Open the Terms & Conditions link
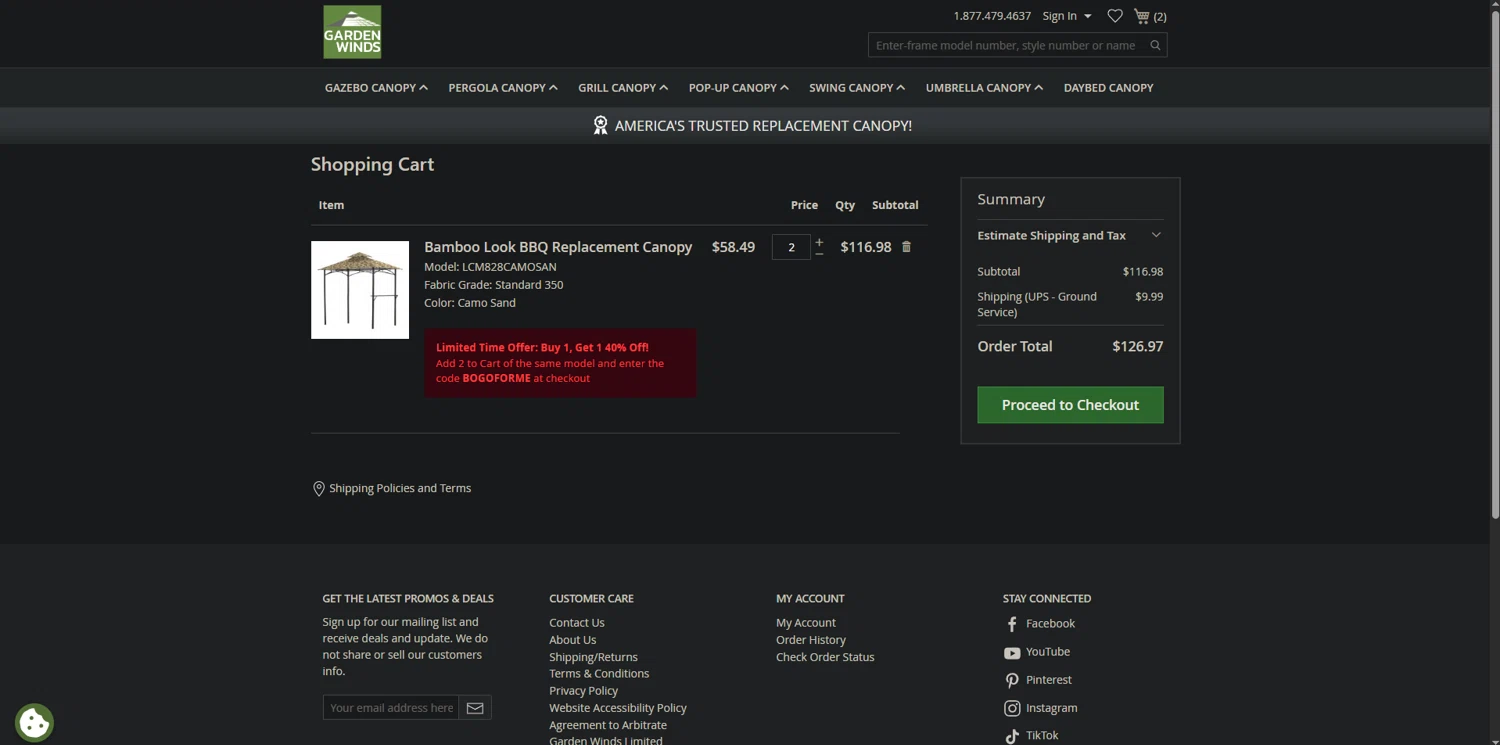The width and height of the screenshot is (1500, 745). point(599,674)
